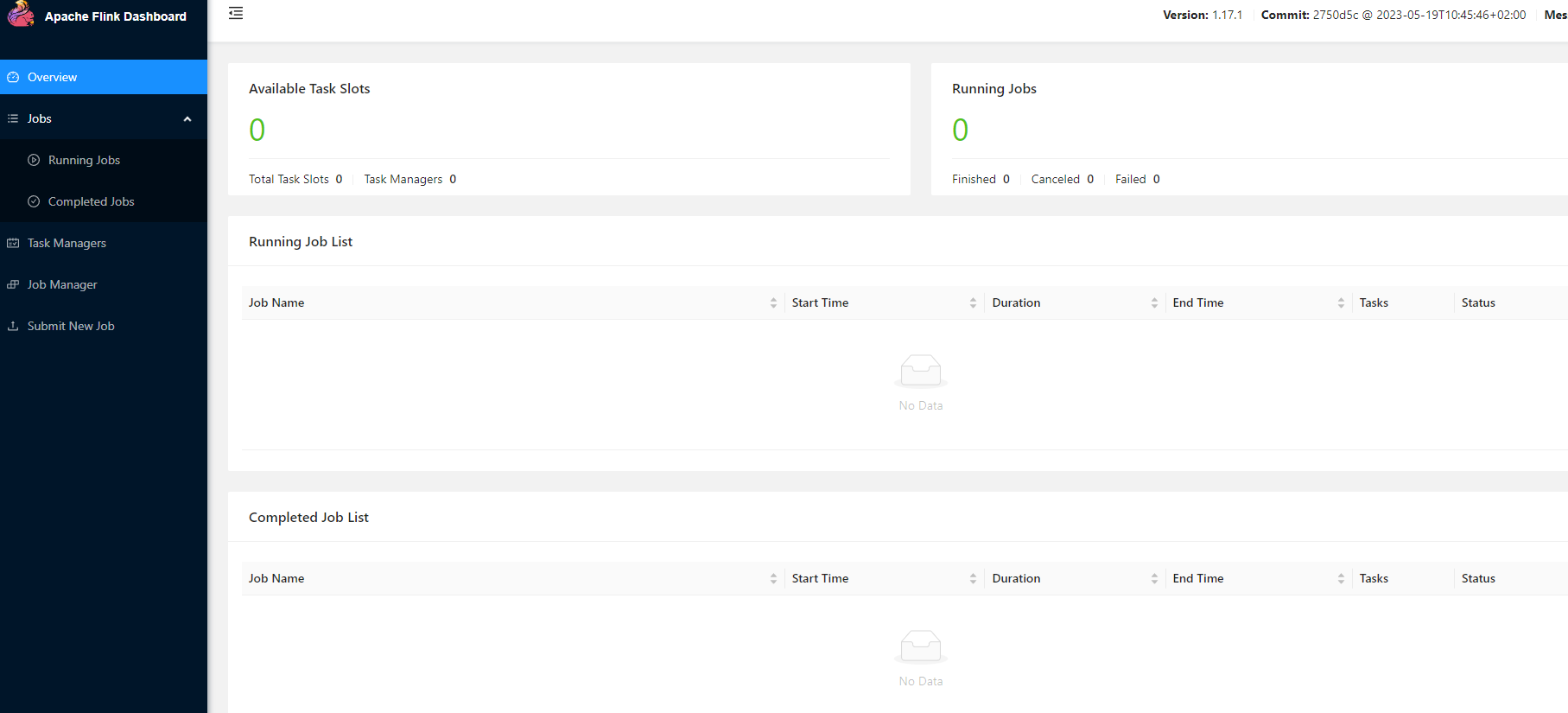Click the Completed Job List heading
Screen dimensions: 1568x713
(308, 518)
